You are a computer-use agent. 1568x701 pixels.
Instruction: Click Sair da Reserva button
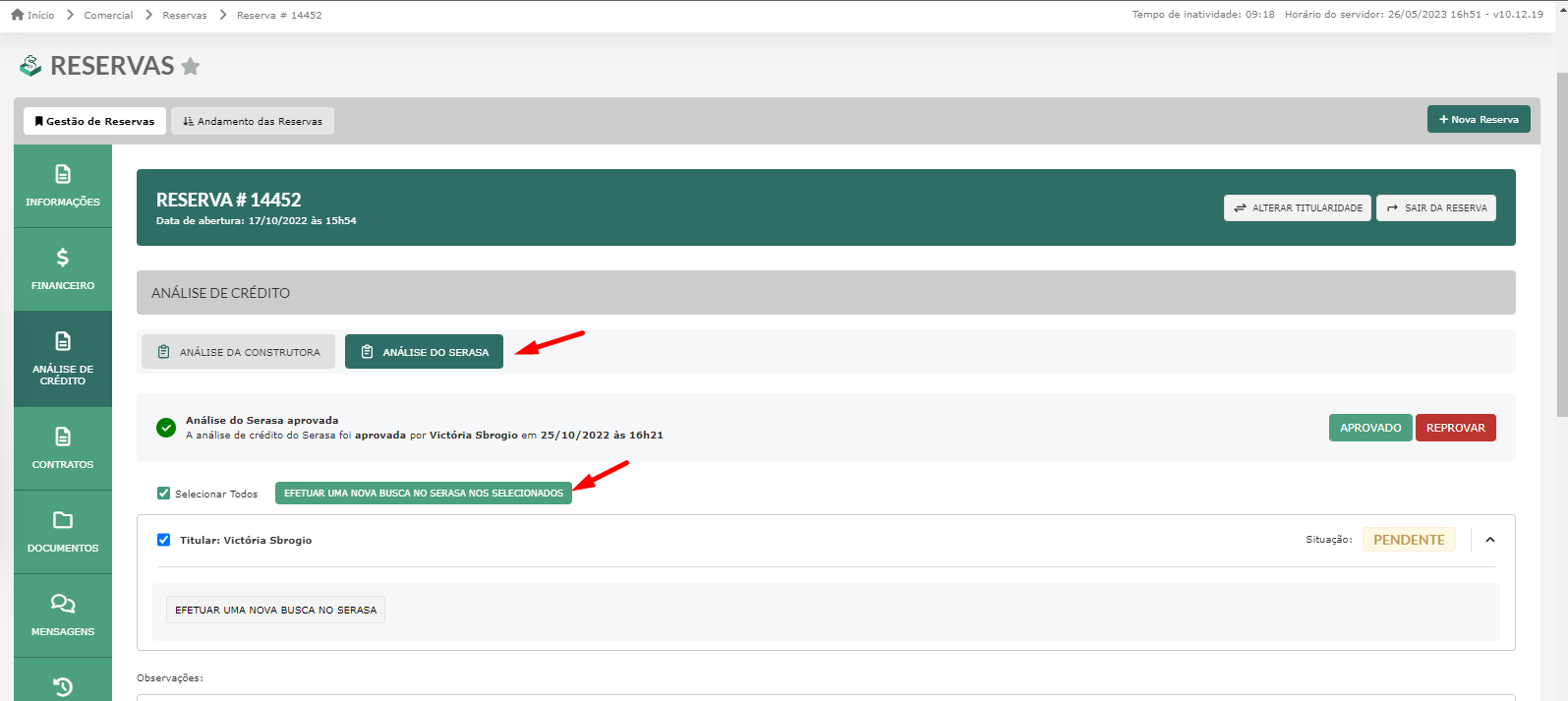[1435, 207]
